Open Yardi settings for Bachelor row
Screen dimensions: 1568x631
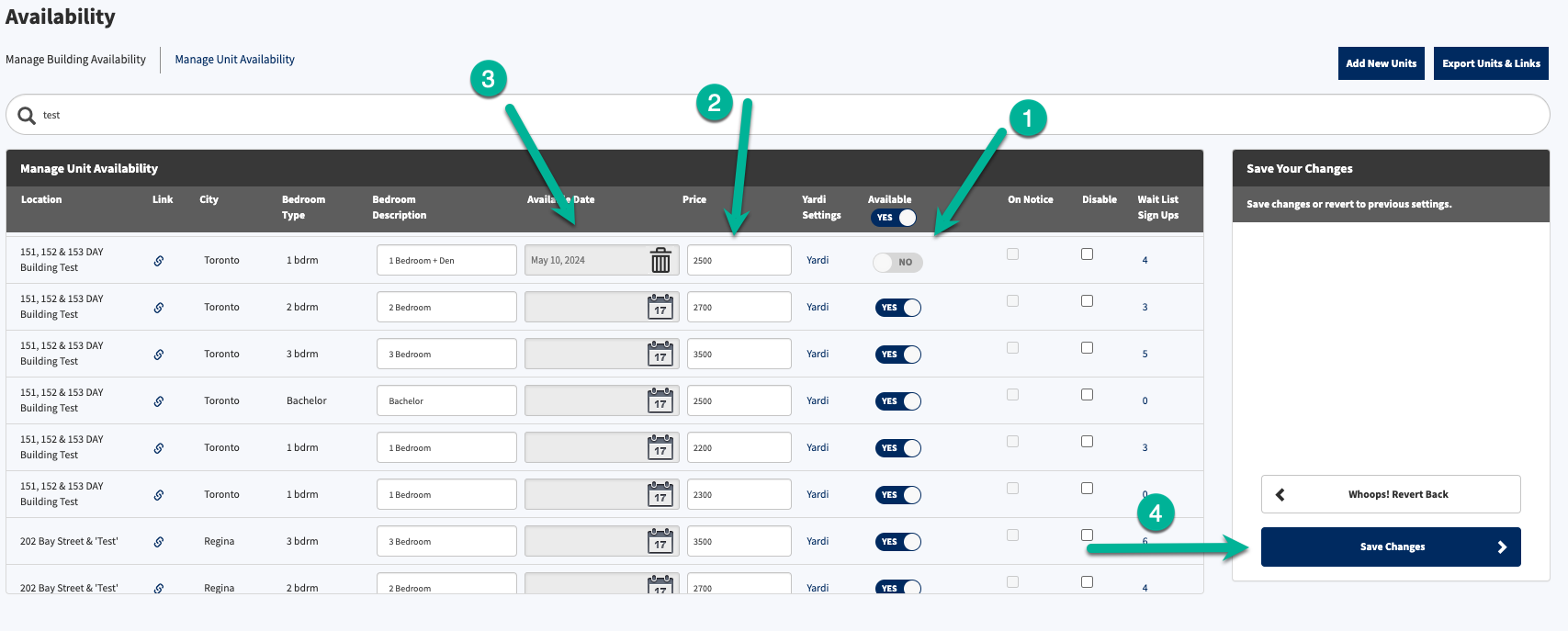coord(818,400)
